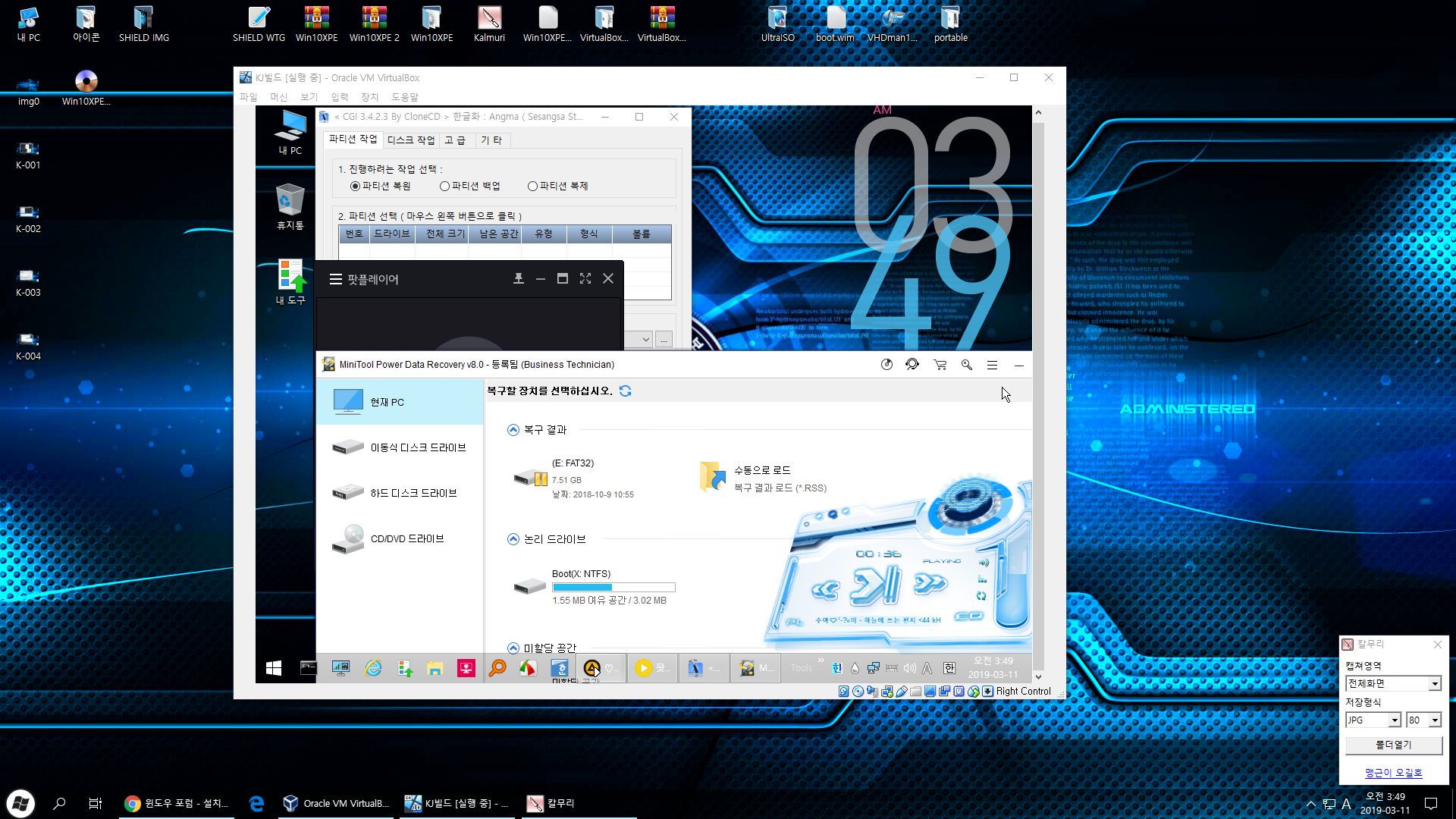The width and height of the screenshot is (1456, 819).
Task: Open Windows Start button on host taskbar
Action: tap(20, 803)
